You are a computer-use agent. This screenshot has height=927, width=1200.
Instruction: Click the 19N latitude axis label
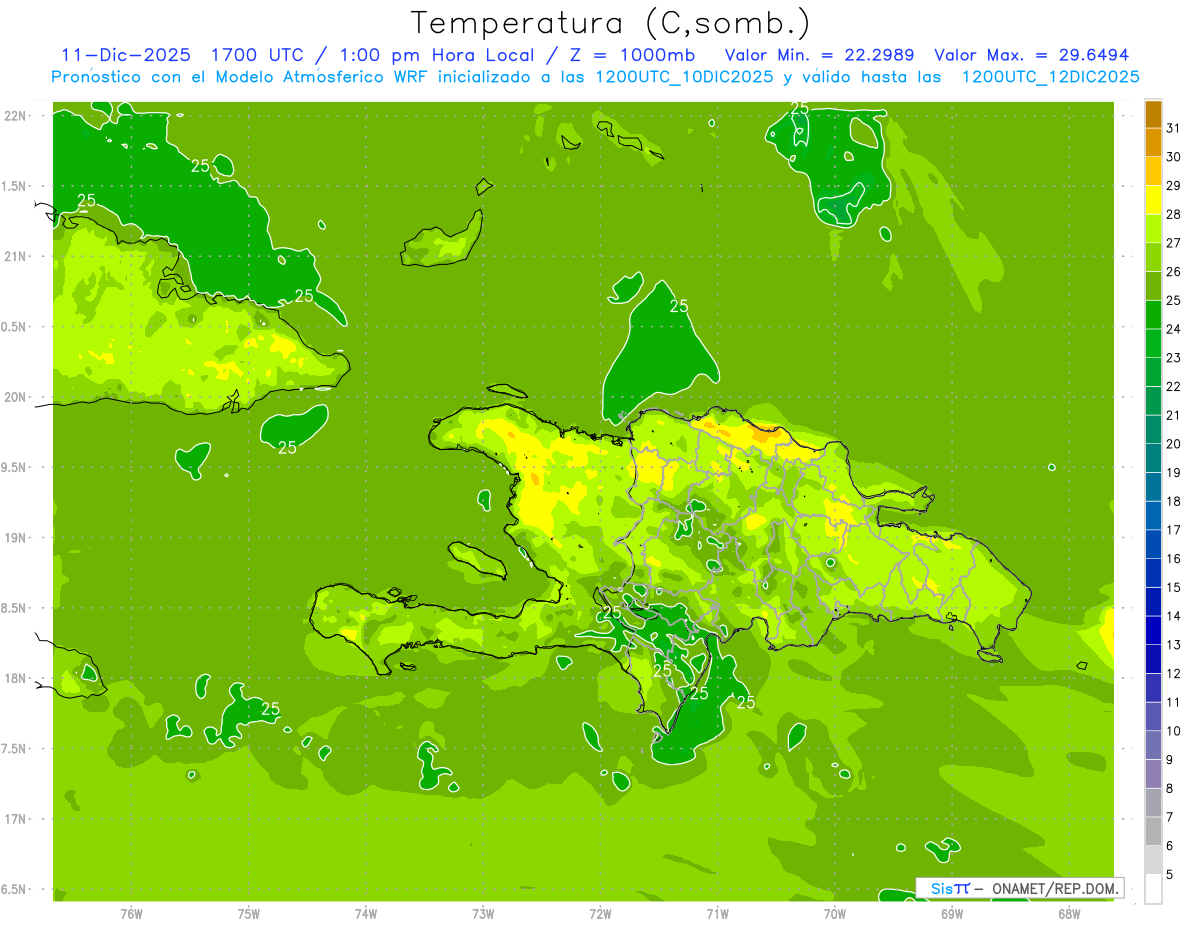tap(15, 538)
